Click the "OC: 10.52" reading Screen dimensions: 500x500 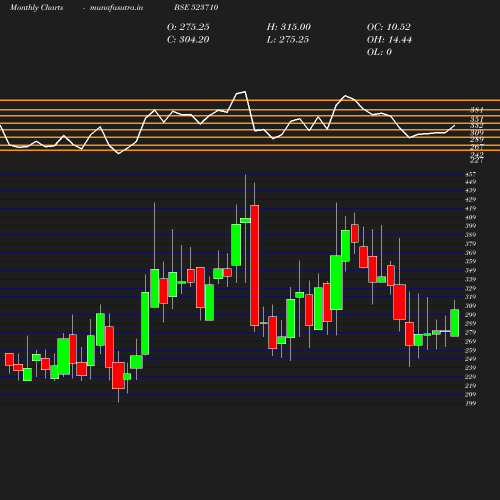(389, 27)
